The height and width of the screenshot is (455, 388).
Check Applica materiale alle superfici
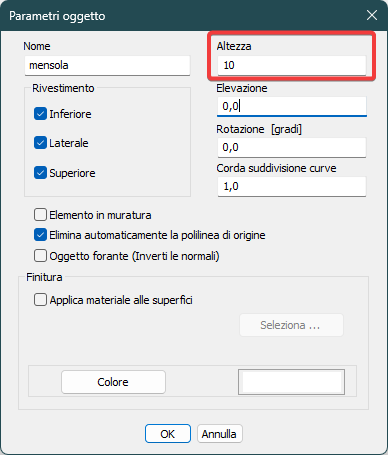point(40,299)
